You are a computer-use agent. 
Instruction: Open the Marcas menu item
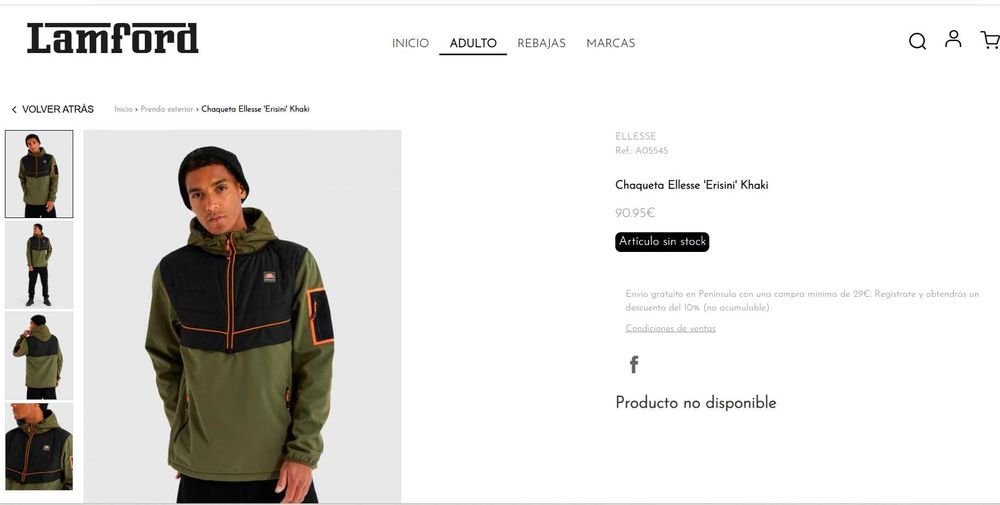click(610, 43)
